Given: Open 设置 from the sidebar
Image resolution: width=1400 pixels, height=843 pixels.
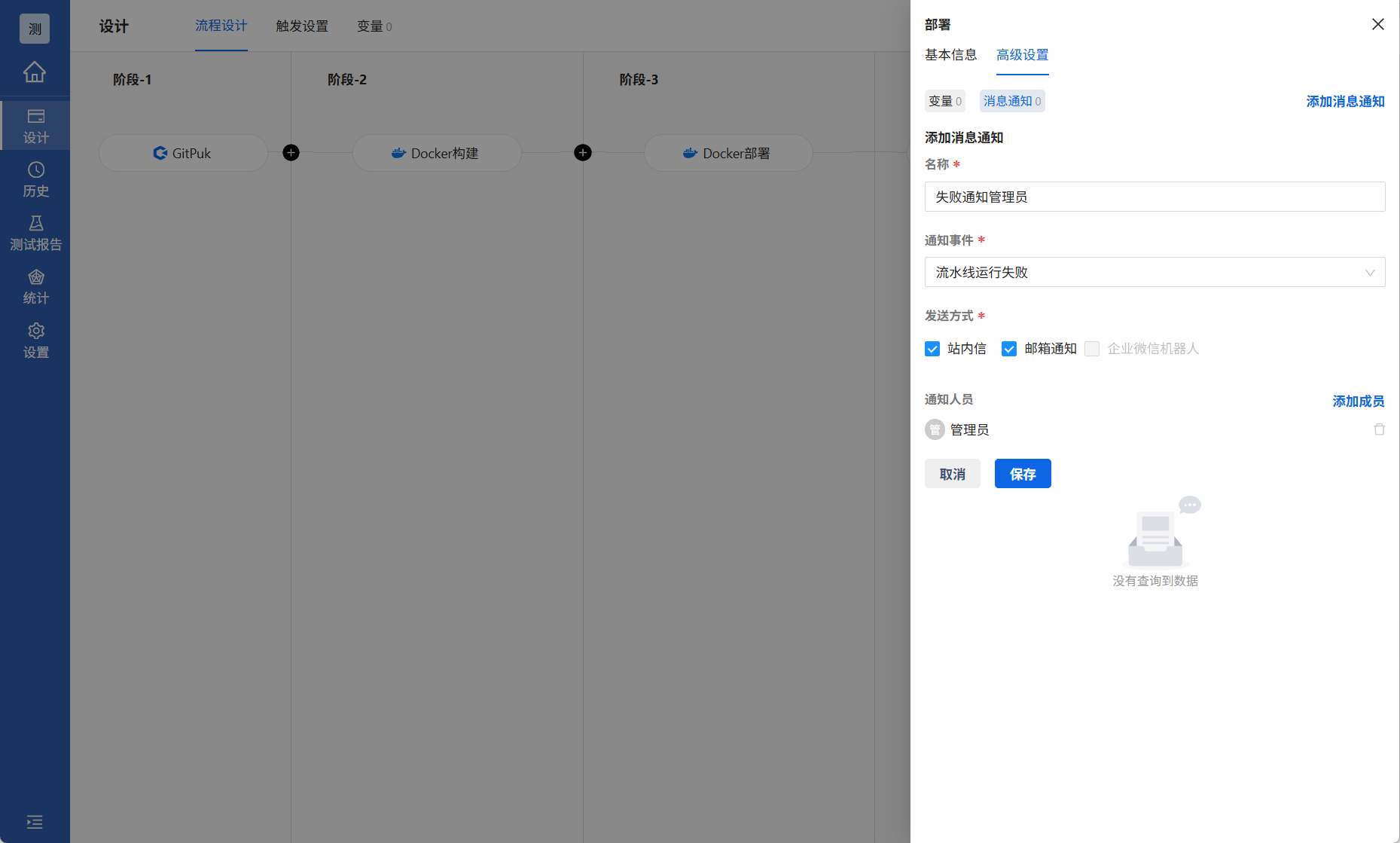Looking at the screenshot, I should coord(35,341).
